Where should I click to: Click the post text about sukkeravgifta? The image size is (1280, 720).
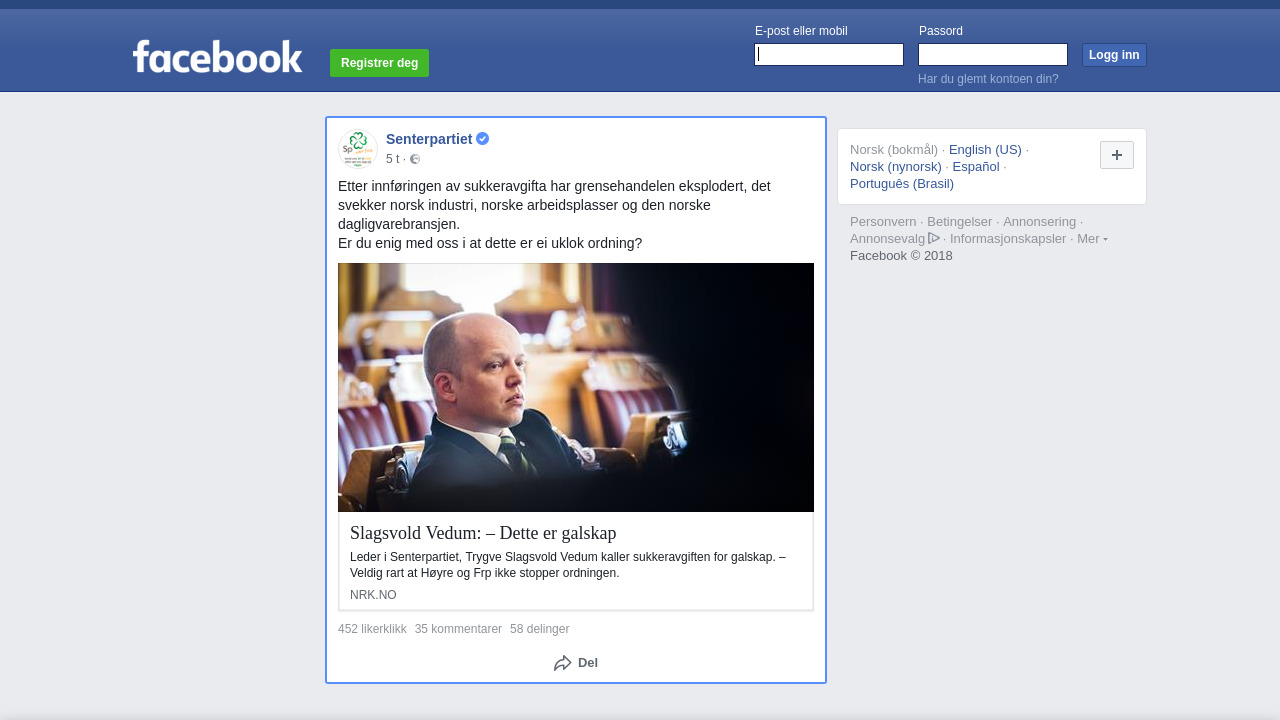pos(554,214)
